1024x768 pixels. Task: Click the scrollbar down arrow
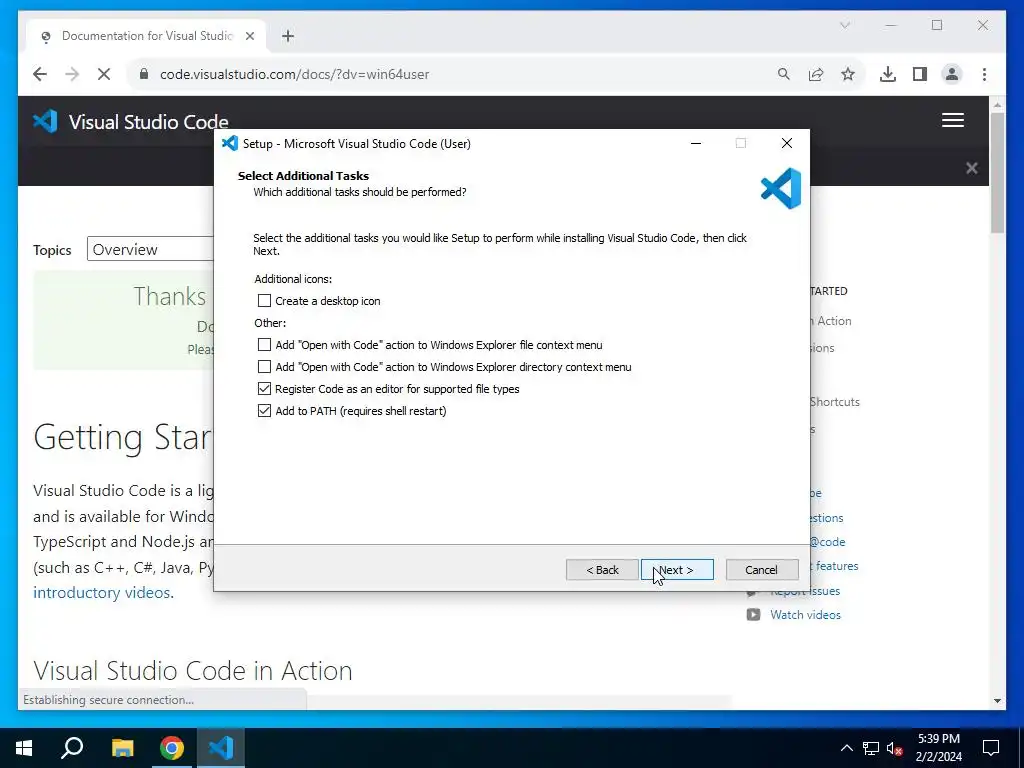[x=997, y=701]
